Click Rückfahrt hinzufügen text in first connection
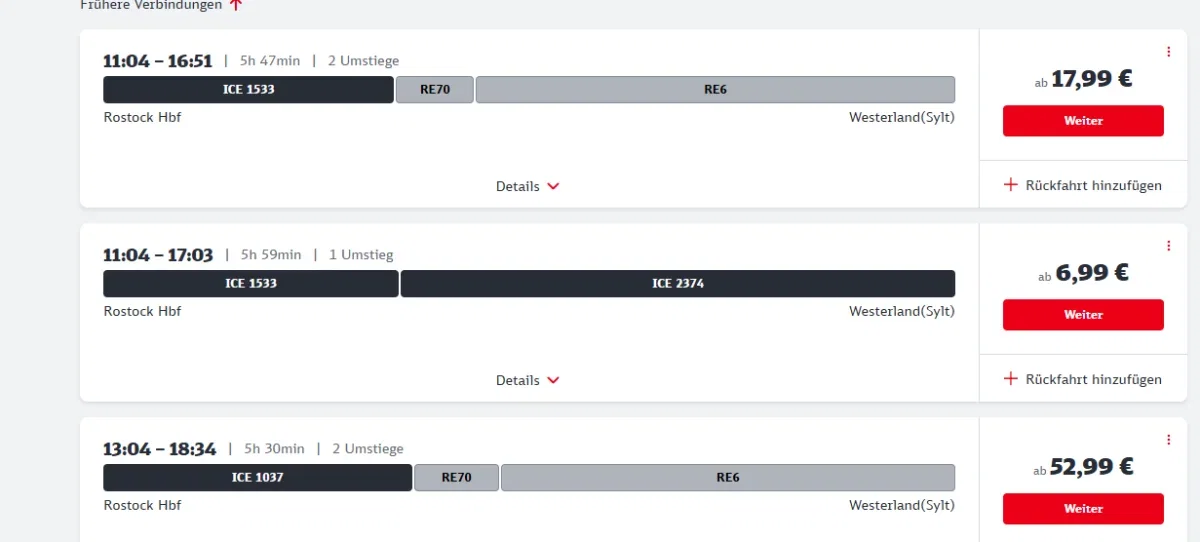 [x=1094, y=185]
